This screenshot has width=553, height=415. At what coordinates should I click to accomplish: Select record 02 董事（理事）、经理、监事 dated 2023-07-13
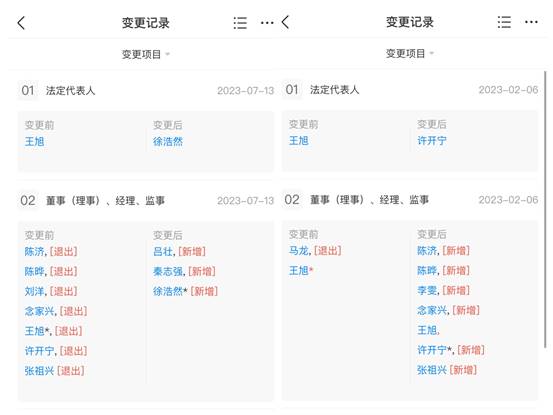coord(146,201)
